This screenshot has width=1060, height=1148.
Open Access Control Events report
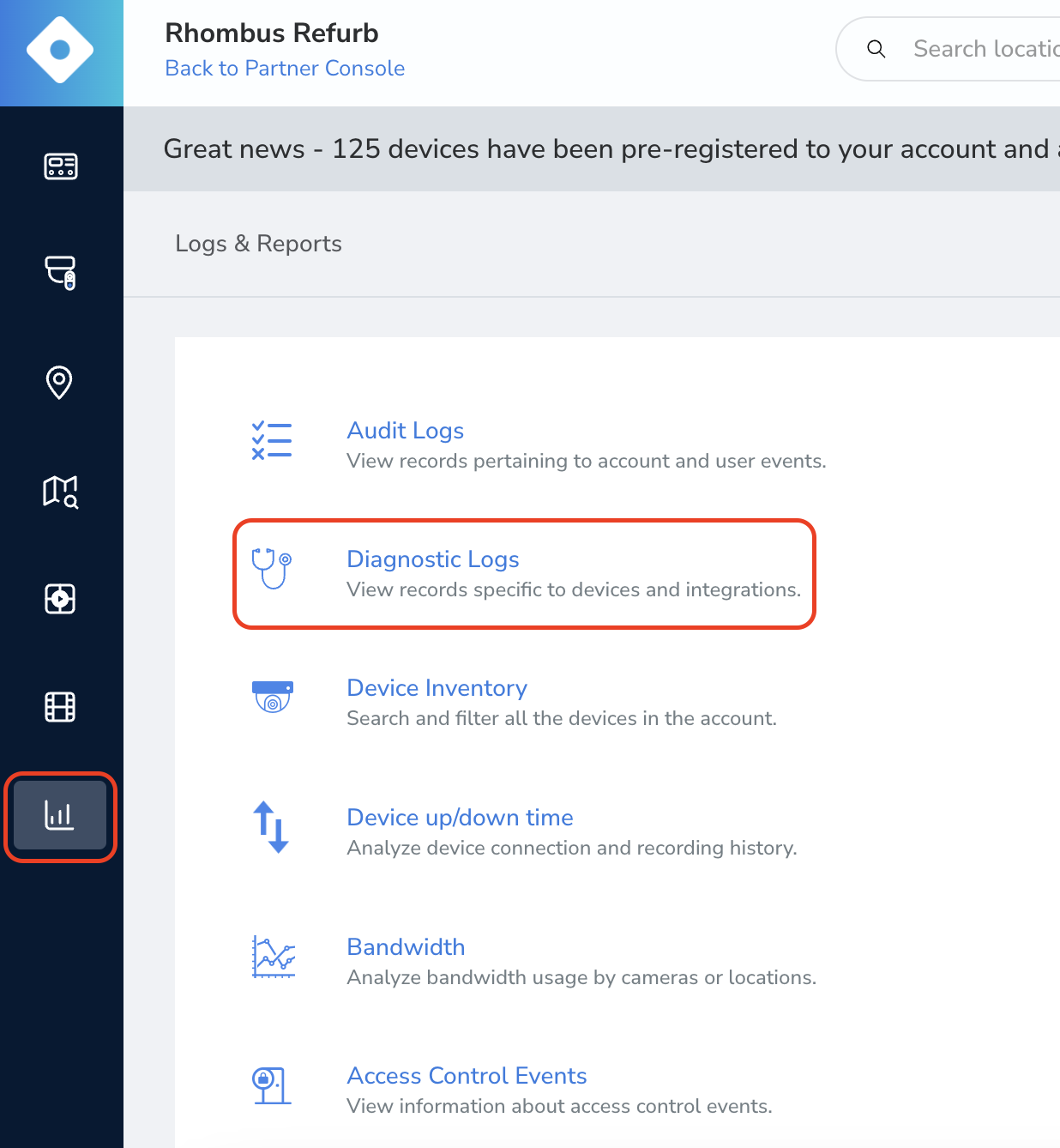click(x=467, y=1076)
